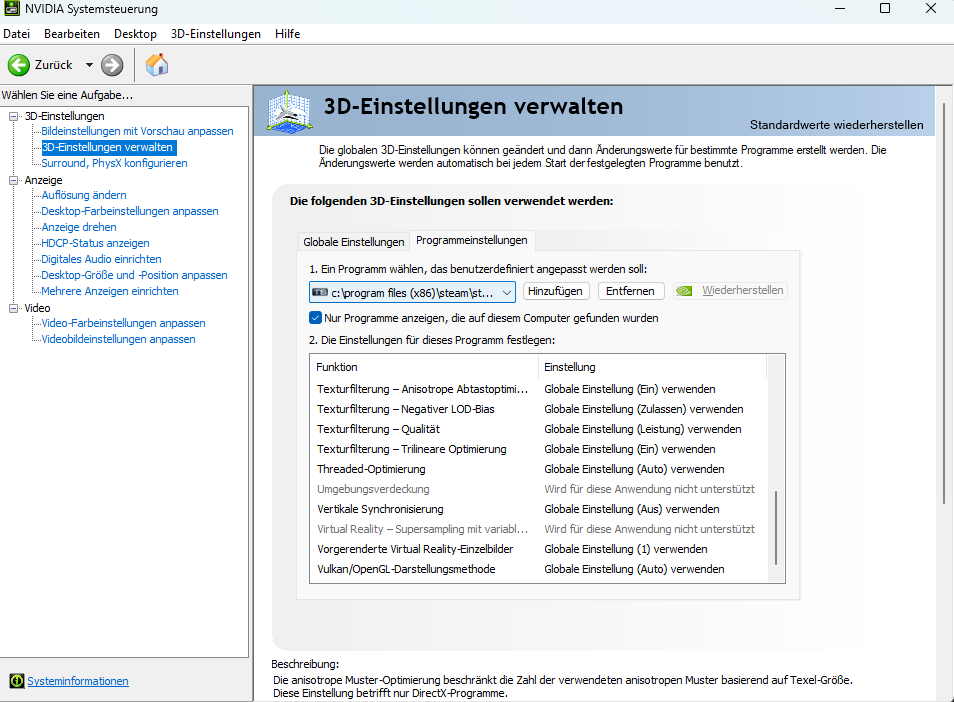
Task: Select Texturfilterung – Anisotrope Abtastoptimierung row
Action: (538, 389)
